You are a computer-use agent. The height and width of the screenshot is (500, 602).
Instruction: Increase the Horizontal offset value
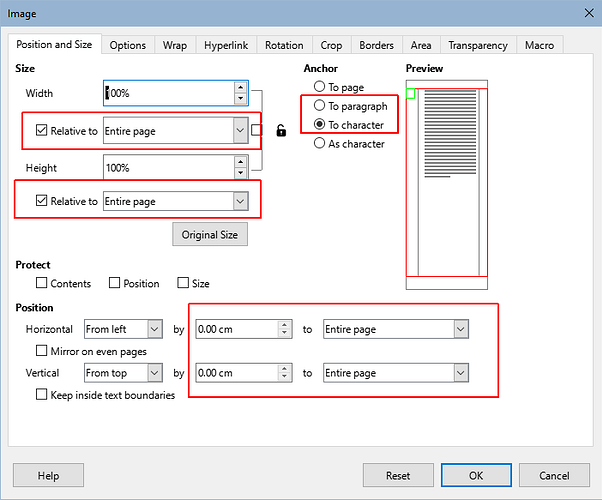coord(284,325)
